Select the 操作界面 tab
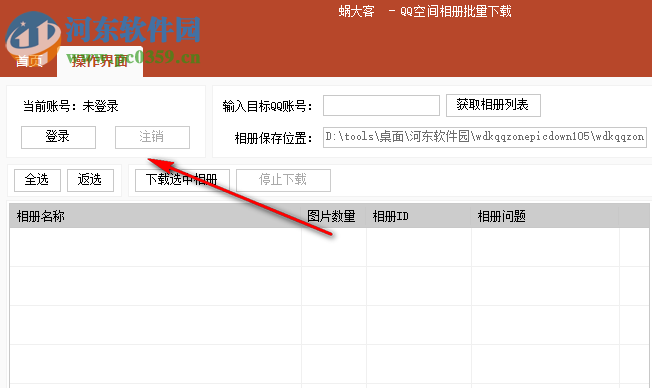 [x=100, y=62]
